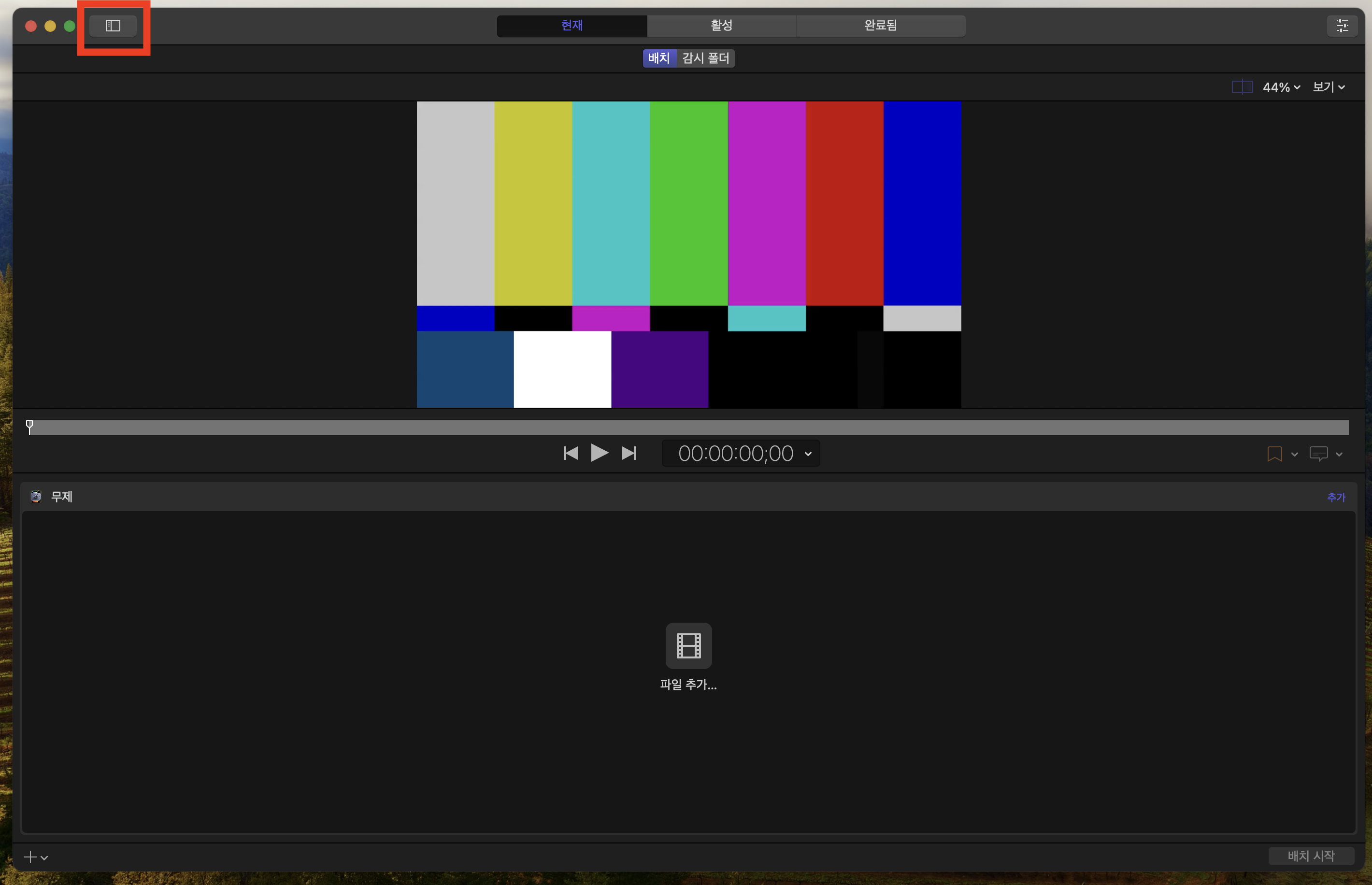
Task: Switch to the 배치 segment
Action: (x=659, y=58)
